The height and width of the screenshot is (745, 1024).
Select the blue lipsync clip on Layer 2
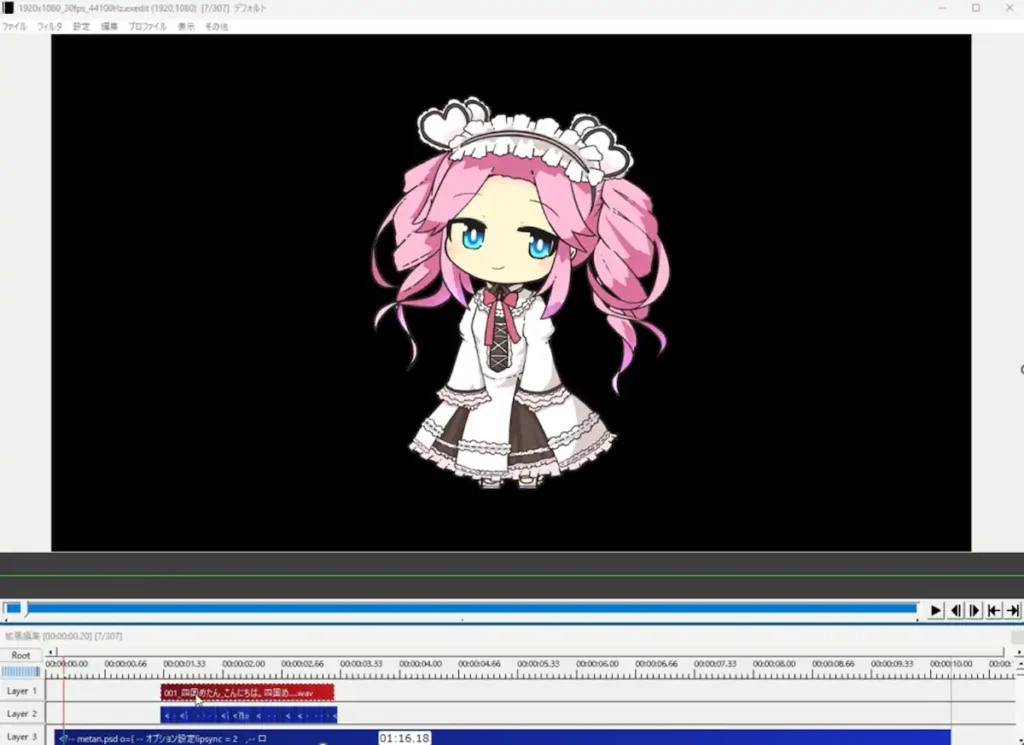[249, 715]
